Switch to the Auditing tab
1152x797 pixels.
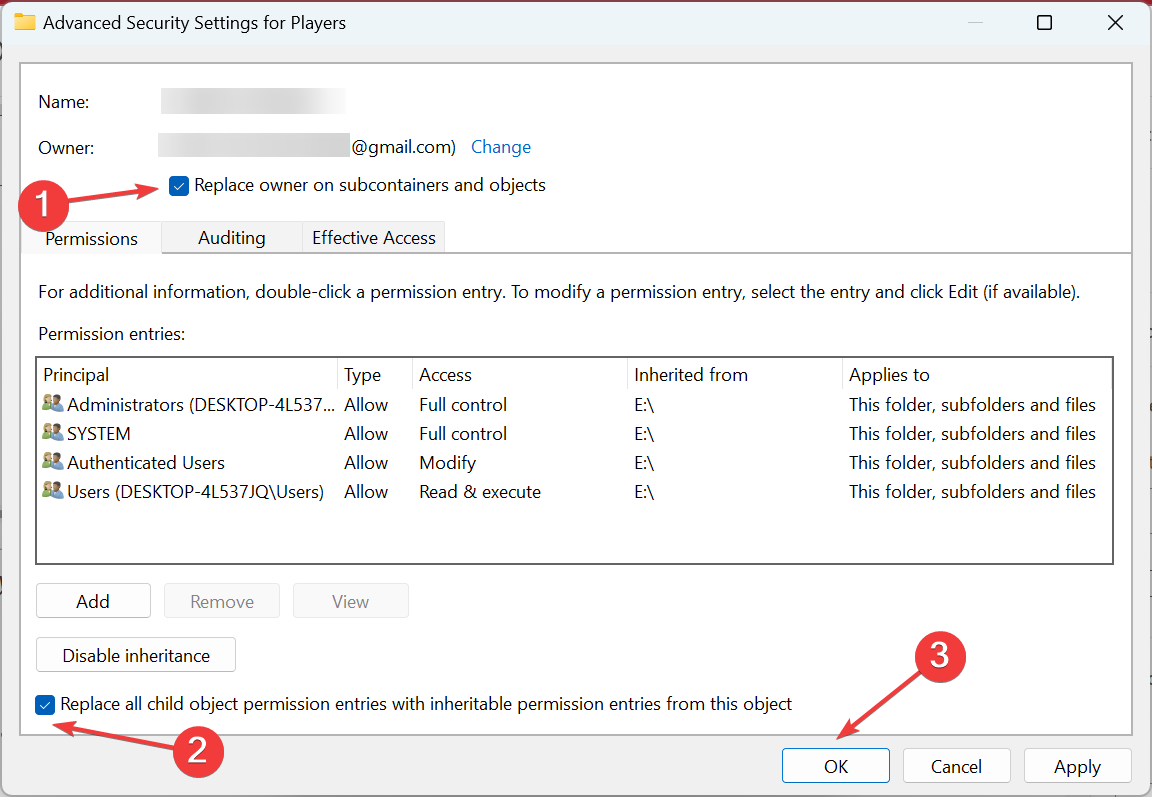pyautogui.click(x=231, y=238)
